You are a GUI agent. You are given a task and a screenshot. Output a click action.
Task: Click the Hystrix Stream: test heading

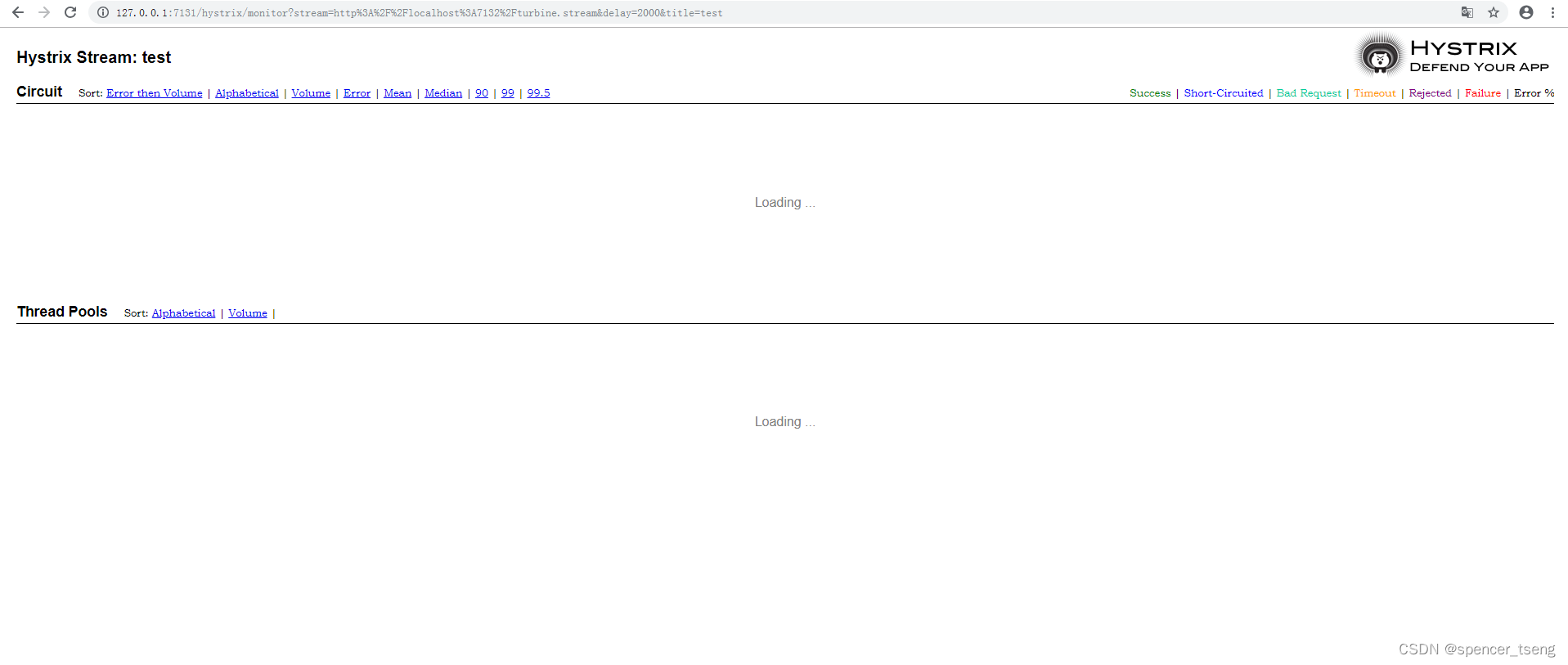point(94,57)
